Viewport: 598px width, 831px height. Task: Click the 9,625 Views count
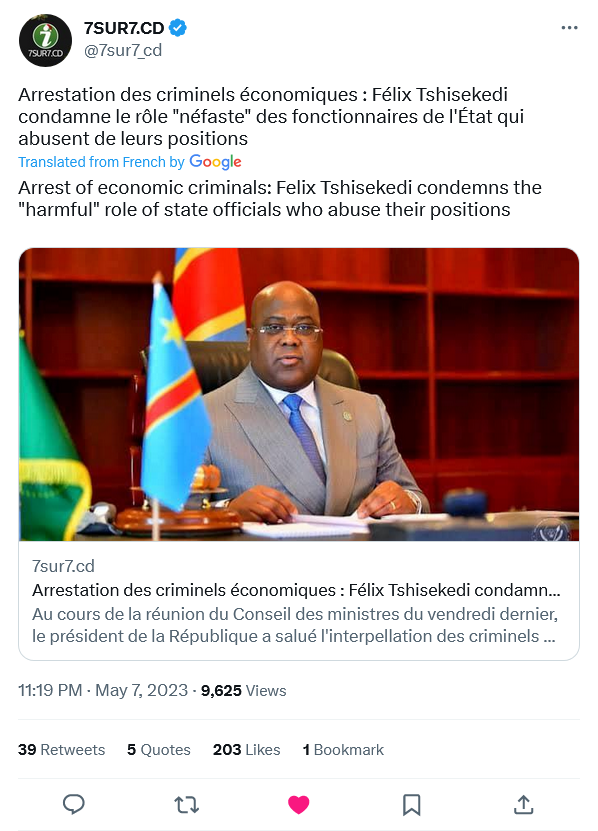click(x=243, y=691)
